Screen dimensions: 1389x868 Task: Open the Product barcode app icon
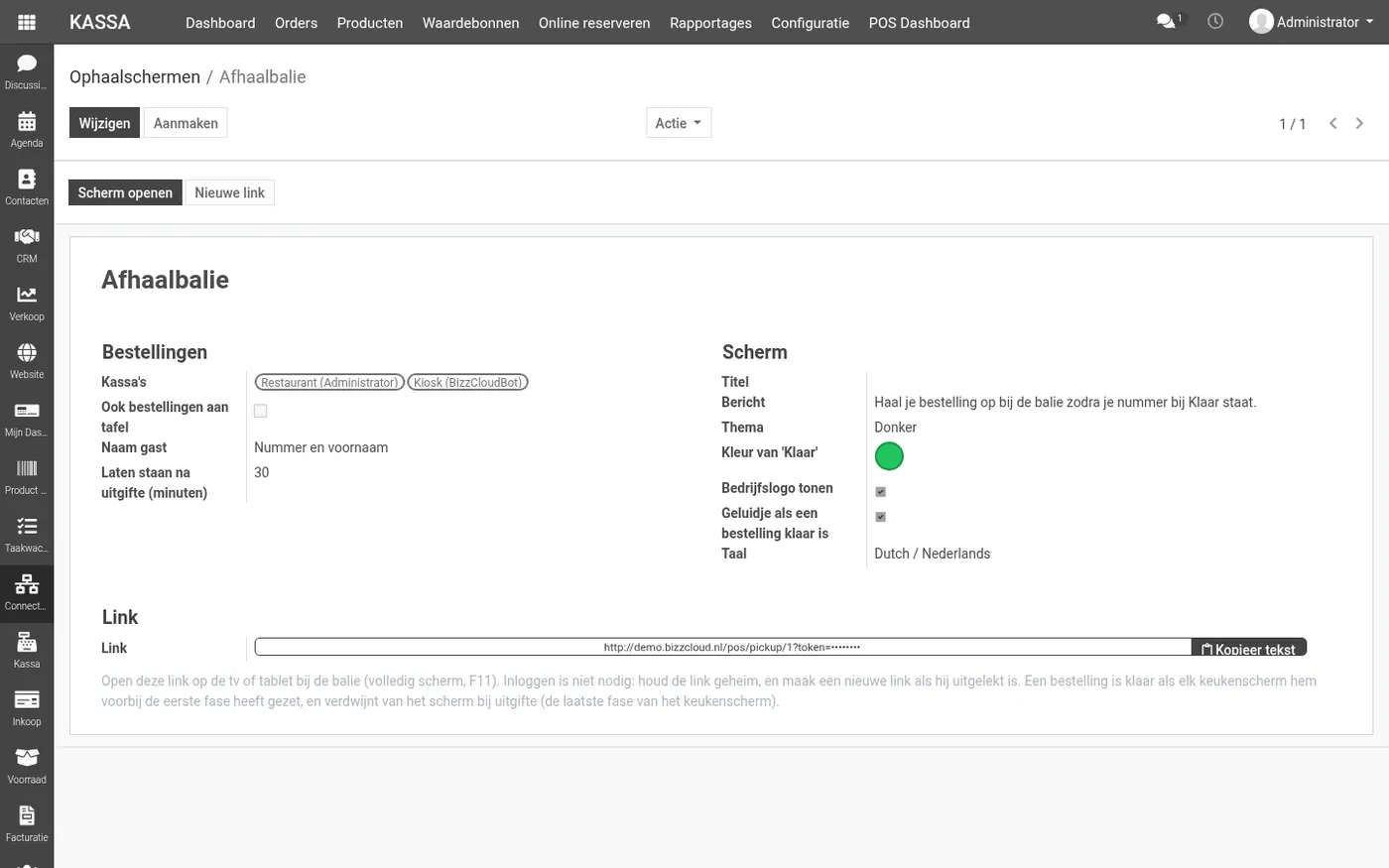pyautogui.click(x=27, y=477)
